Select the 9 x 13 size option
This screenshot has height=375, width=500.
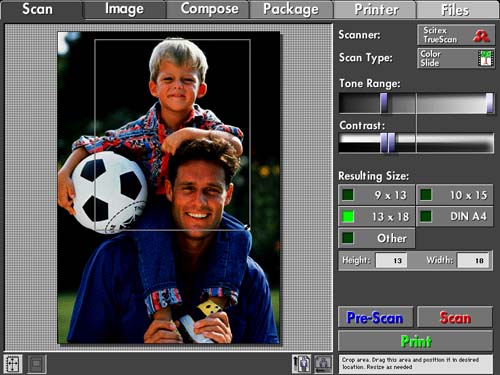pos(376,195)
